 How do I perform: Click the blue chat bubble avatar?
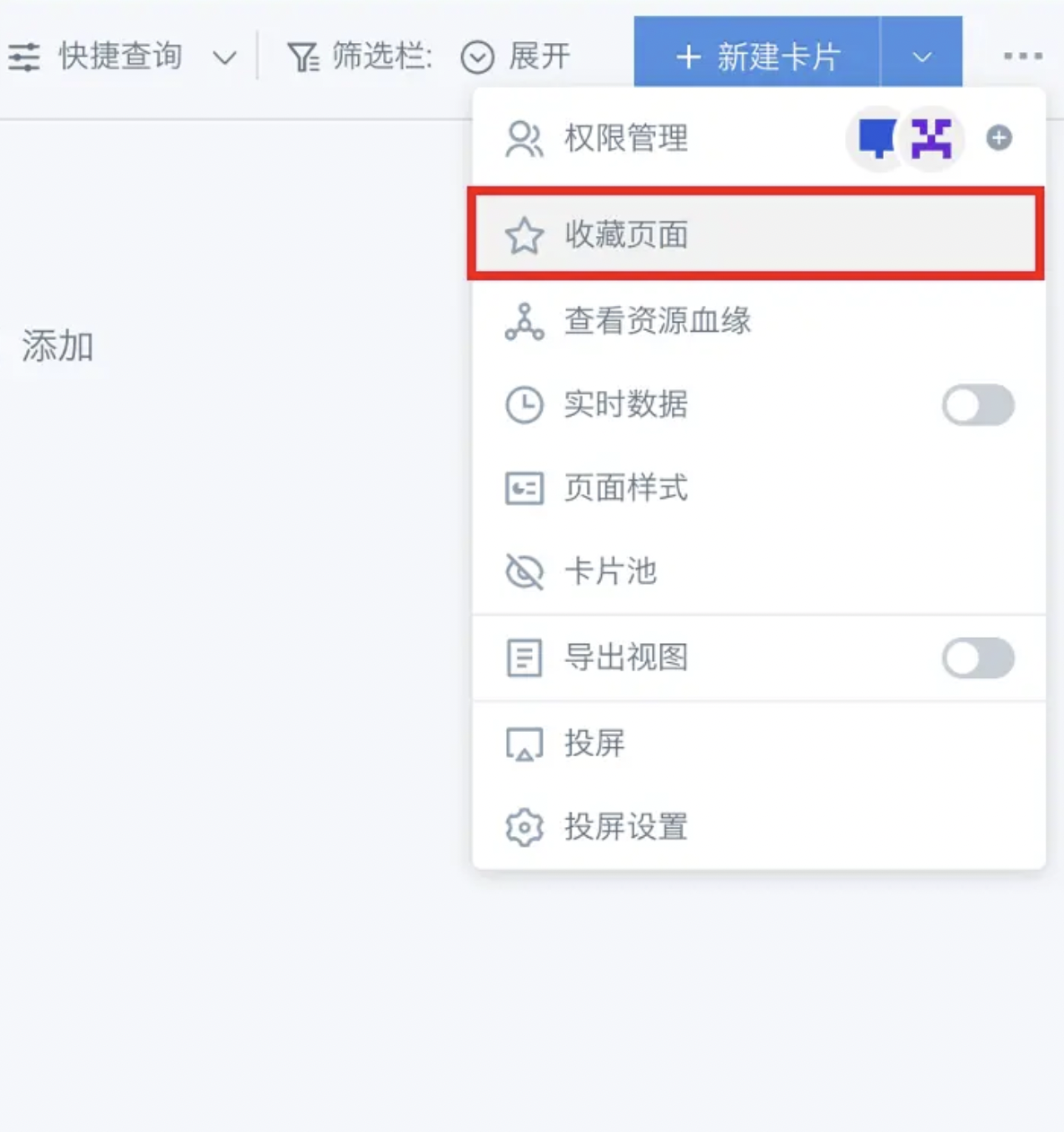pos(876,138)
